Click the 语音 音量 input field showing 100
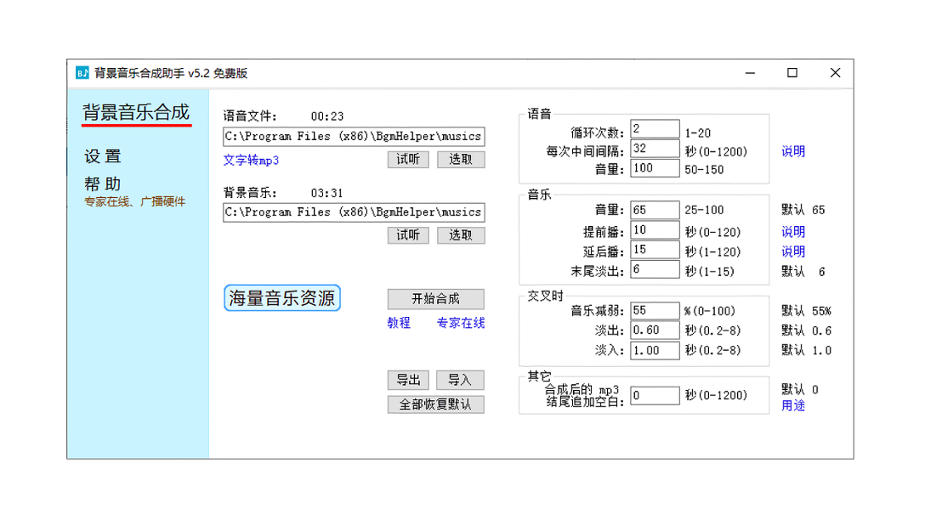The width and height of the screenshot is (925, 520). click(655, 168)
